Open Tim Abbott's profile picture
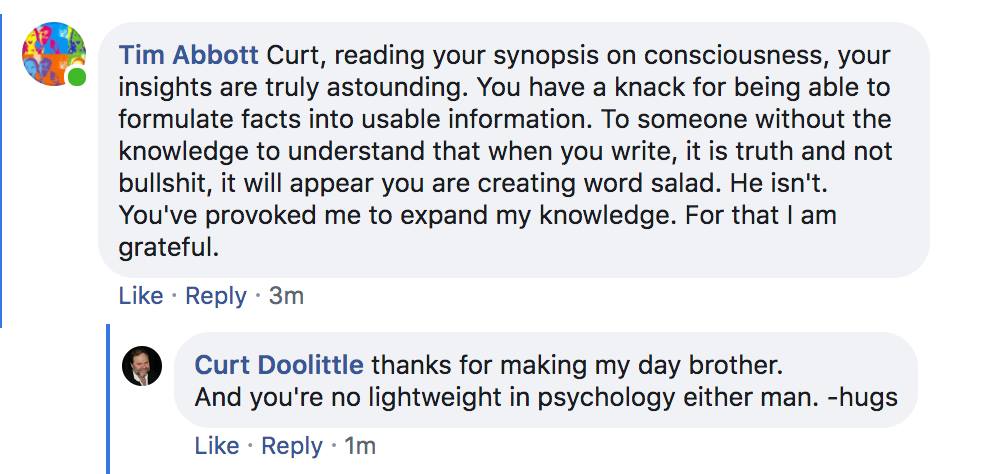Viewport: 998px width, 474px height. click(54, 54)
